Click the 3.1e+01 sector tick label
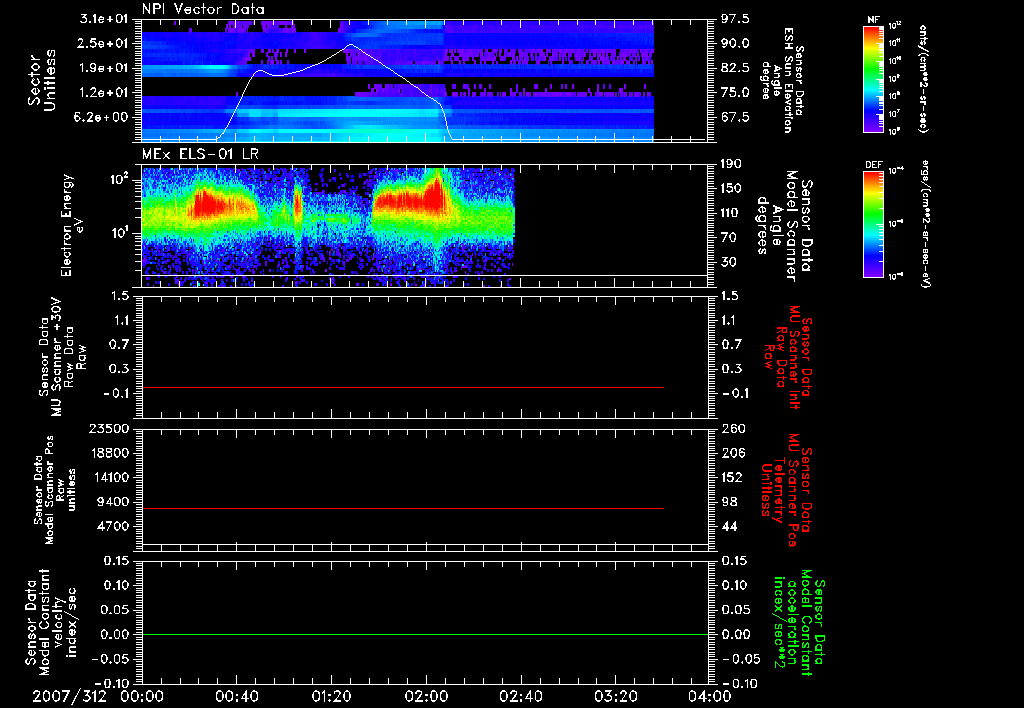This screenshot has height=708, width=1024. [103, 19]
